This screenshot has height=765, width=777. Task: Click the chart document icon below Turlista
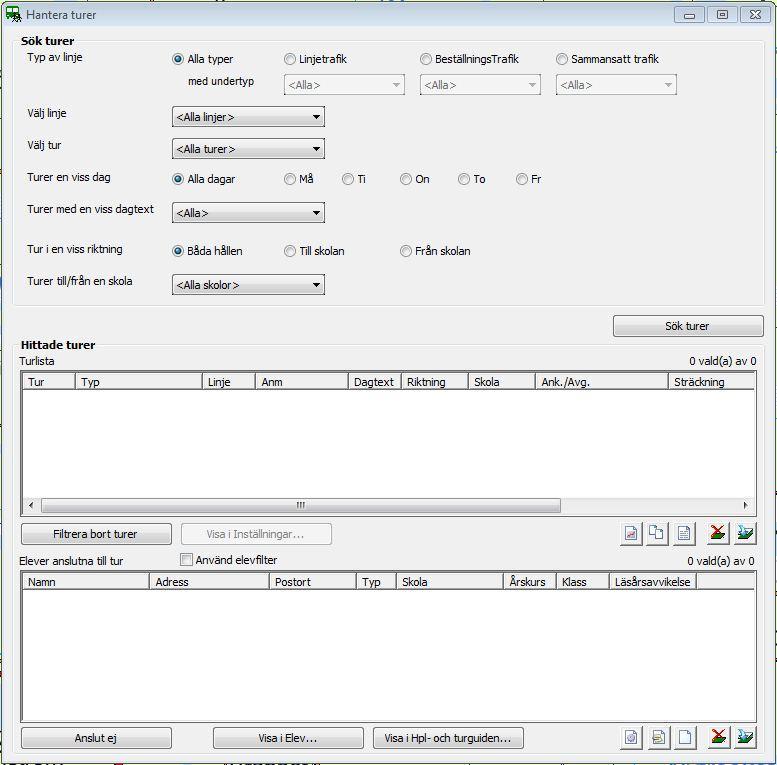coord(631,534)
